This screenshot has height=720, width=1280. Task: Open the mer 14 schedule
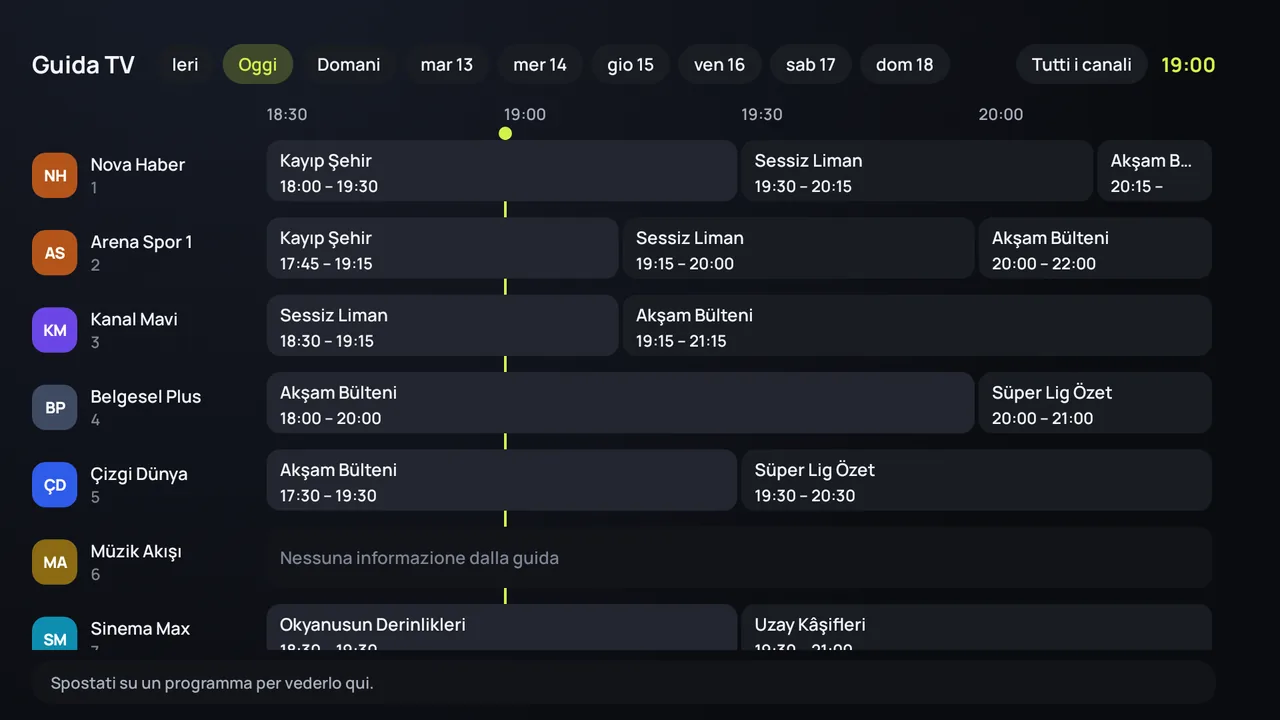pyautogui.click(x=540, y=64)
